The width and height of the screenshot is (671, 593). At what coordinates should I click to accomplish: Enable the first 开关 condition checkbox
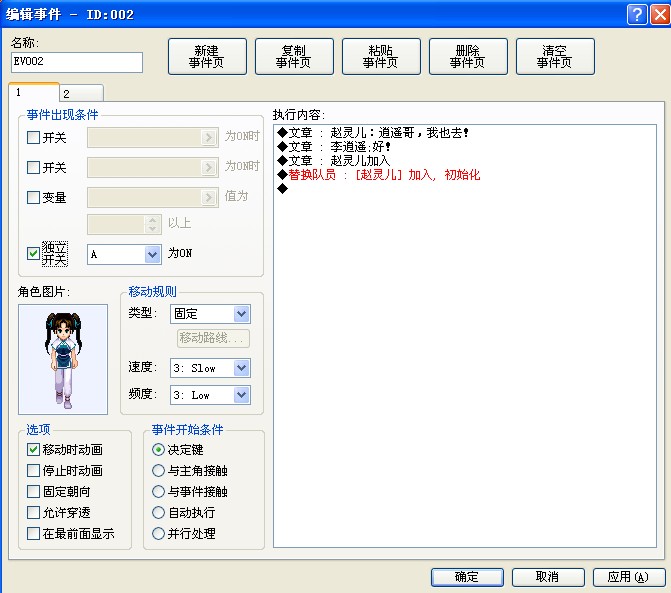(33, 137)
